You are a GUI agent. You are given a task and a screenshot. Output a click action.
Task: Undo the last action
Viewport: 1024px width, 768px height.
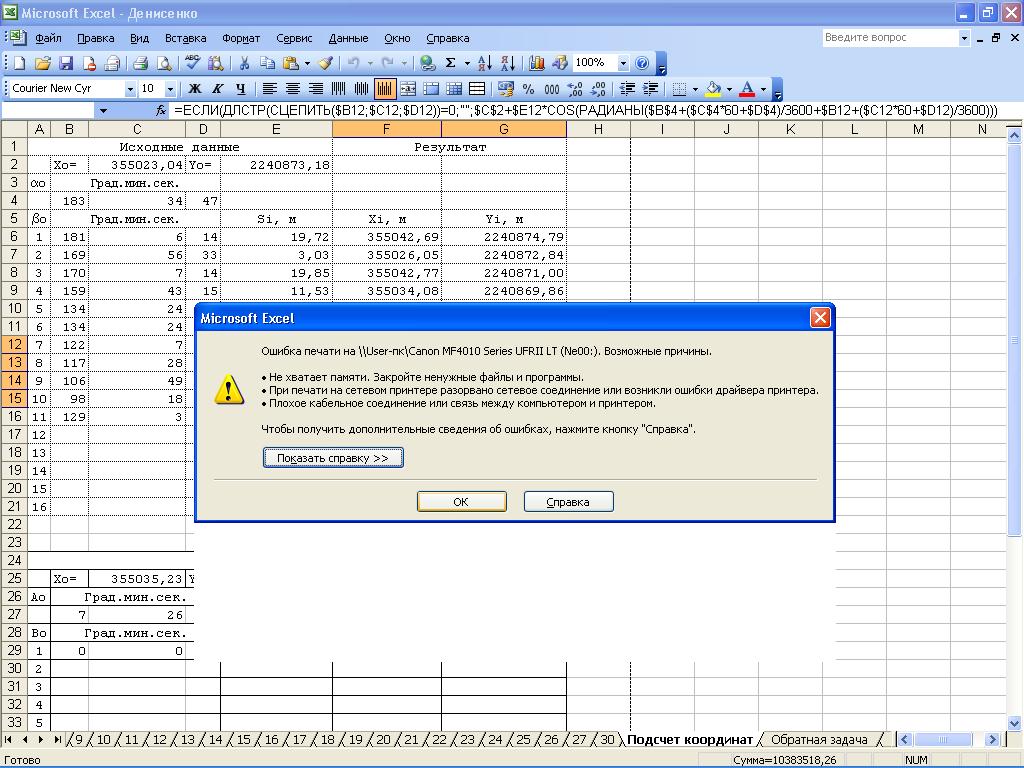[353, 63]
